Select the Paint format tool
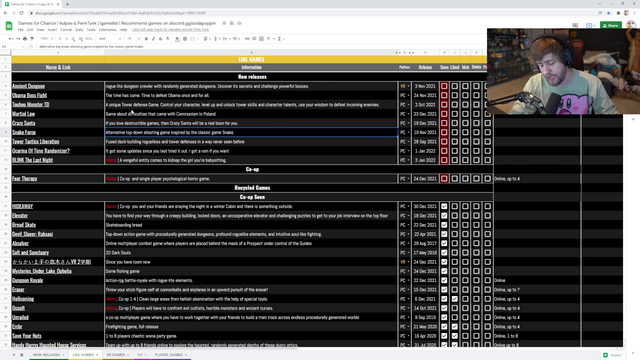Viewport: 640px width, 360px height. pyautogui.click(x=32, y=39)
